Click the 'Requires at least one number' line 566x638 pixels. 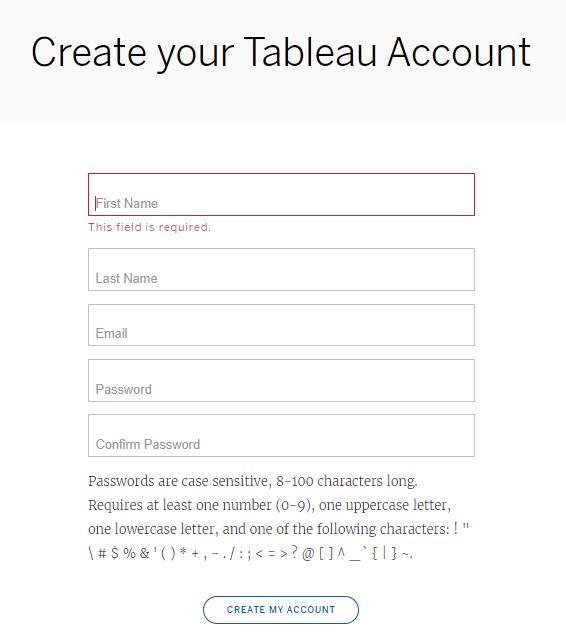click(x=269, y=505)
